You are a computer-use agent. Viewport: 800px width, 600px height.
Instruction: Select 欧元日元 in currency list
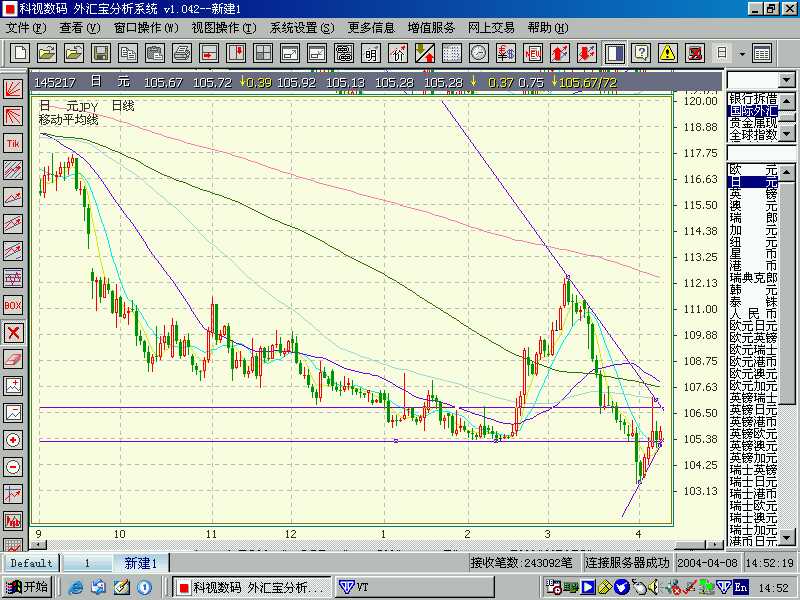click(x=753, y=326)
